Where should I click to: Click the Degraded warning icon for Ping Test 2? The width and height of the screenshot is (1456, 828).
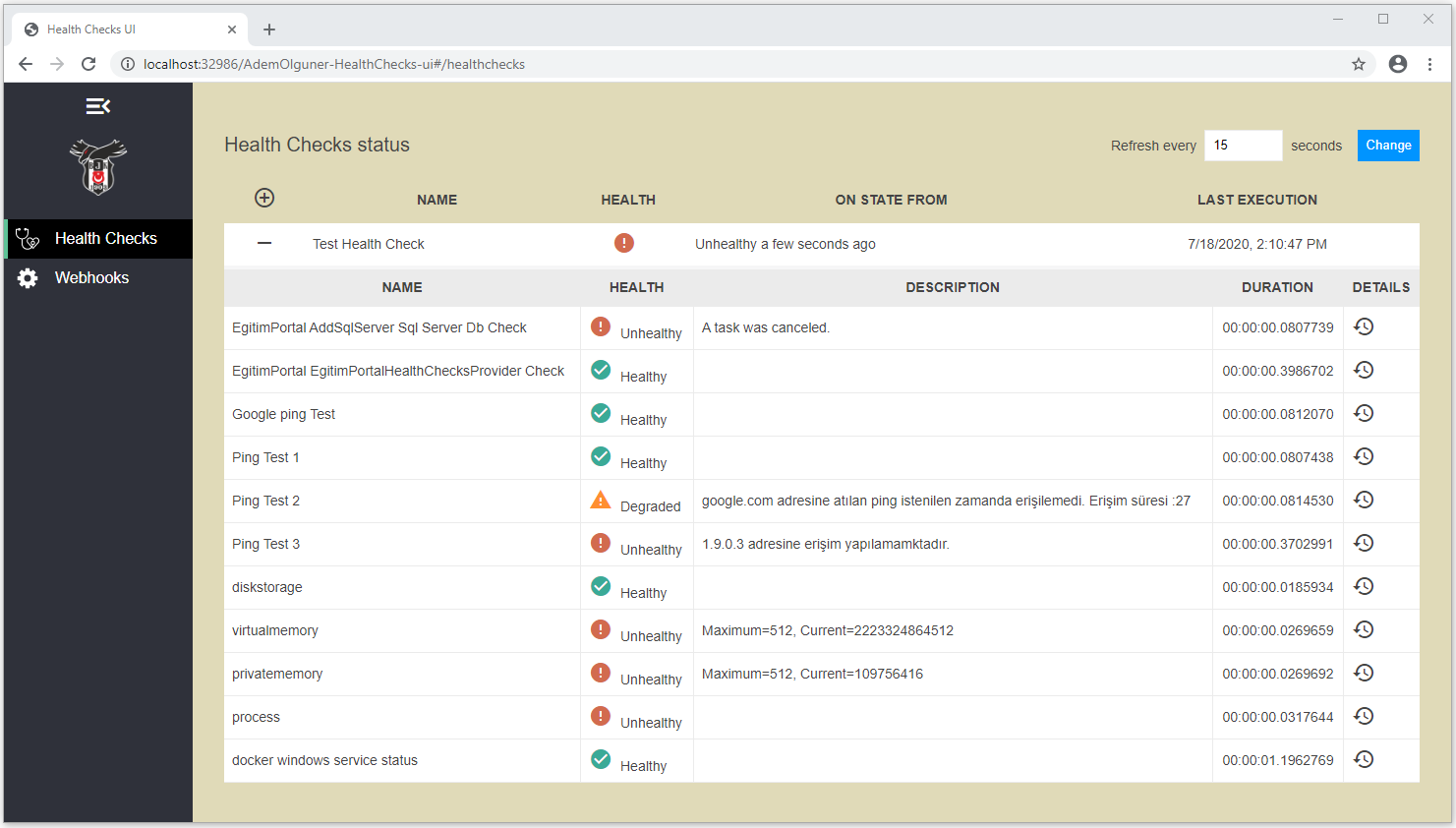(x=600, y=499)
